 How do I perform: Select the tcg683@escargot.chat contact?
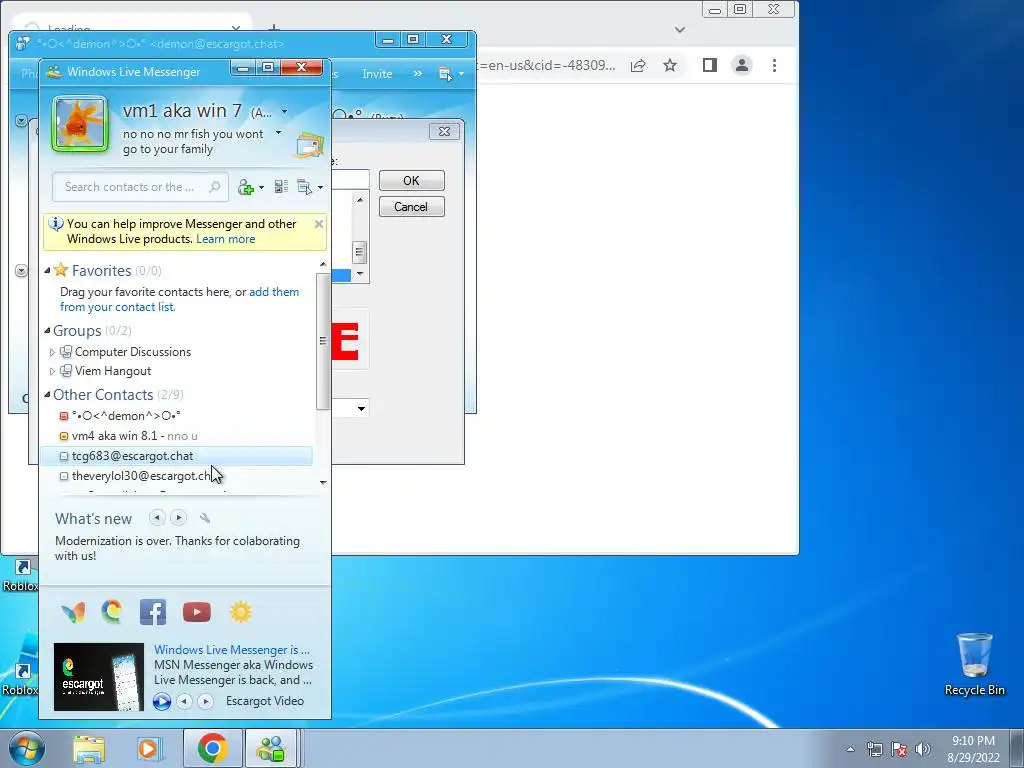click(x=133, y=456)
